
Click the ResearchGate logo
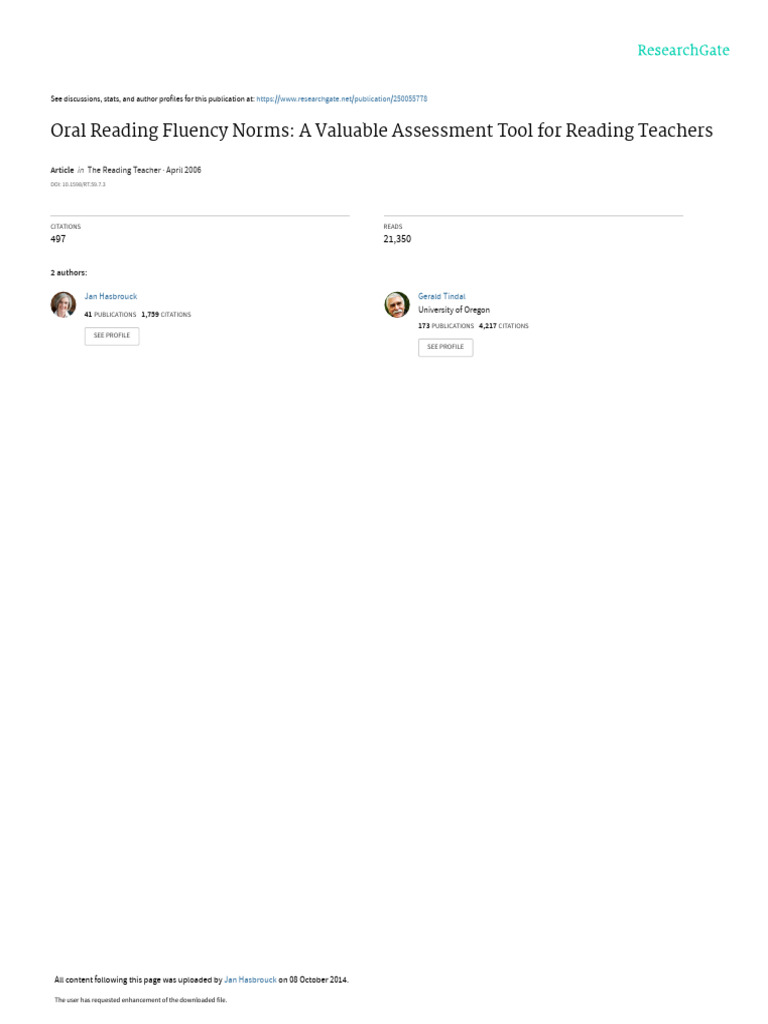[683, 50]
